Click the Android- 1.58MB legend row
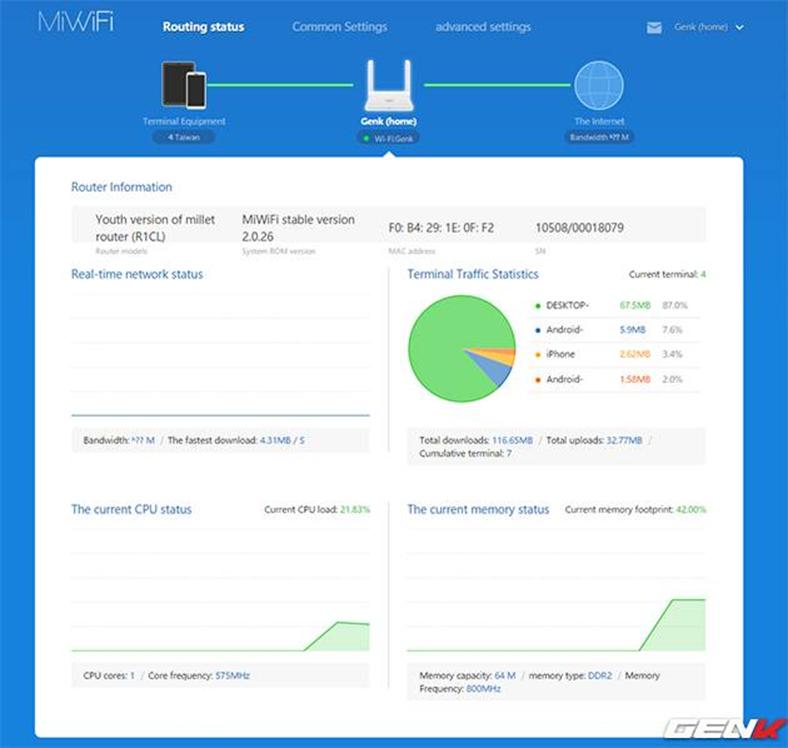Image resolution: width=788 pixels, height=748 pixels. click(614, 379)
